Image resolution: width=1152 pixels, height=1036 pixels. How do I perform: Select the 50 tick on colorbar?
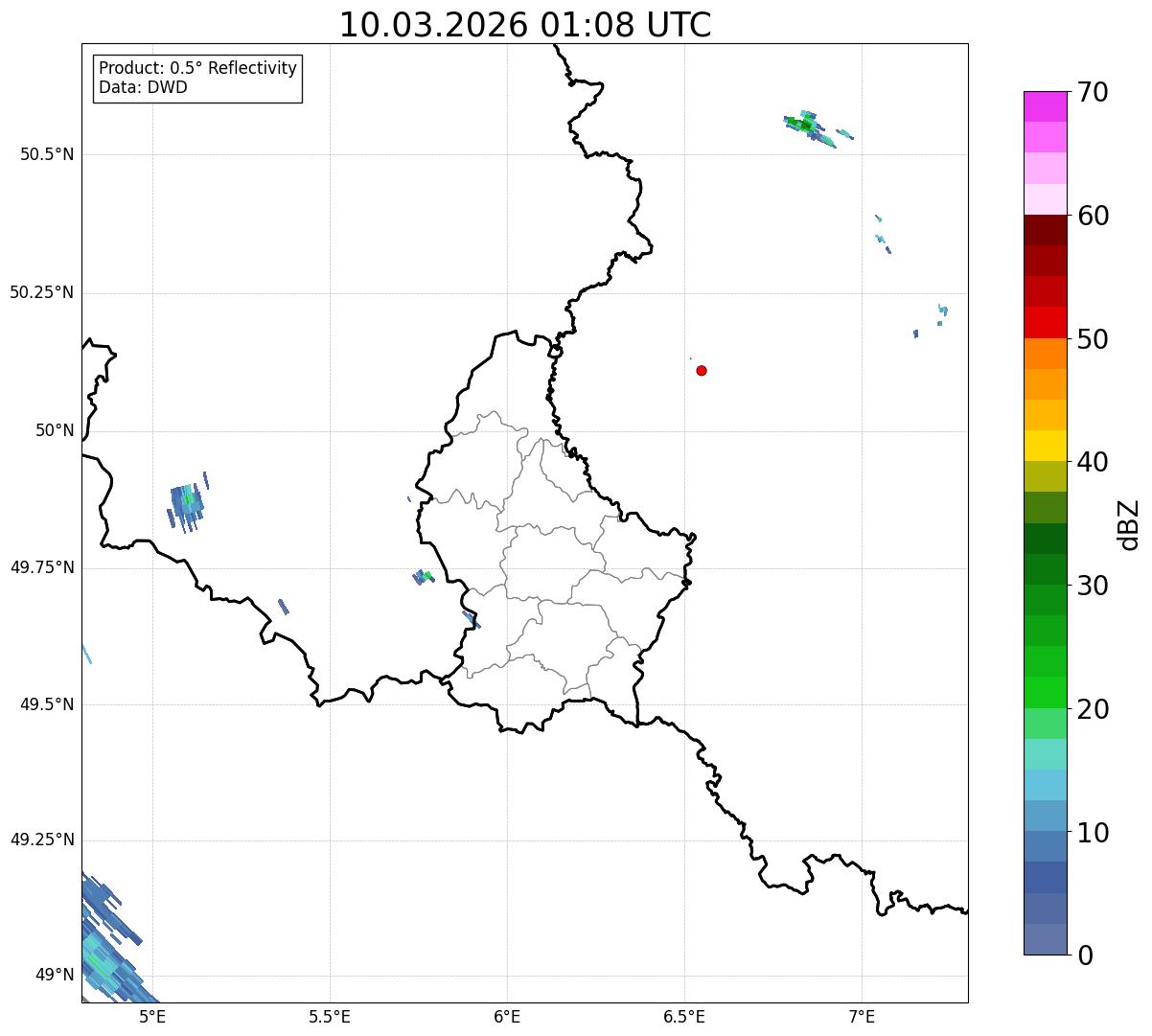click(1094, 339)
